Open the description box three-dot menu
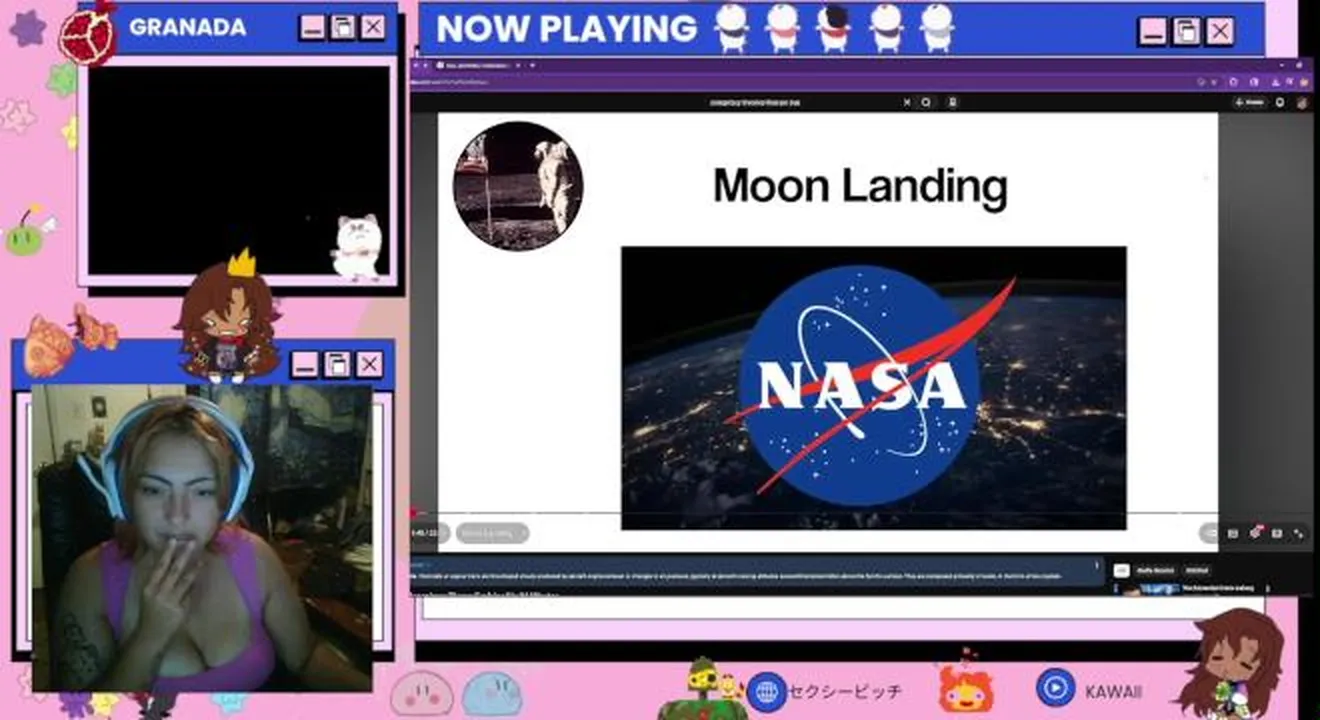 tap(1097, 566)
